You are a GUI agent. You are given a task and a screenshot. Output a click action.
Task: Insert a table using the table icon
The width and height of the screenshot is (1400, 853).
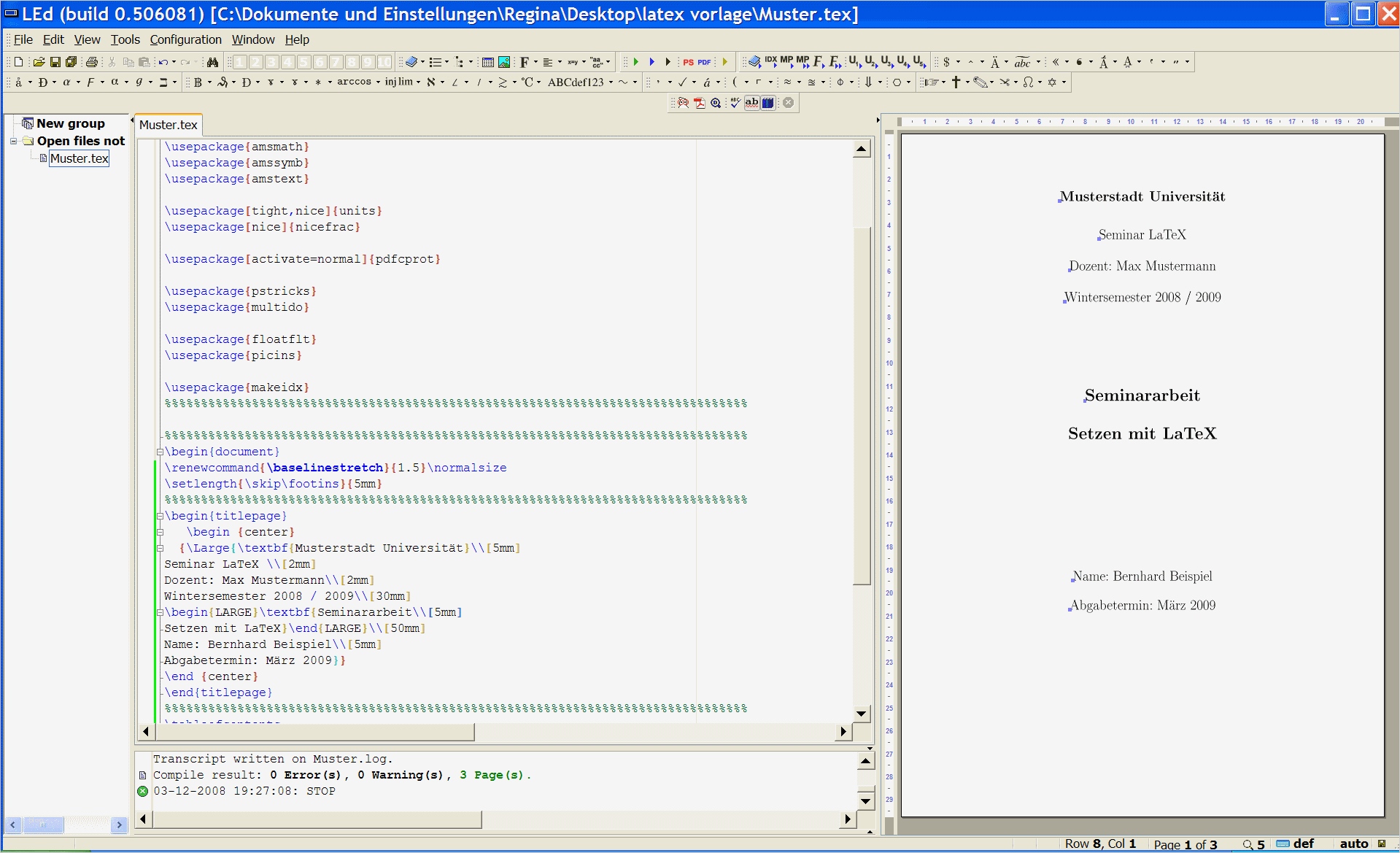pyautogui.click(x=488, y=62)
